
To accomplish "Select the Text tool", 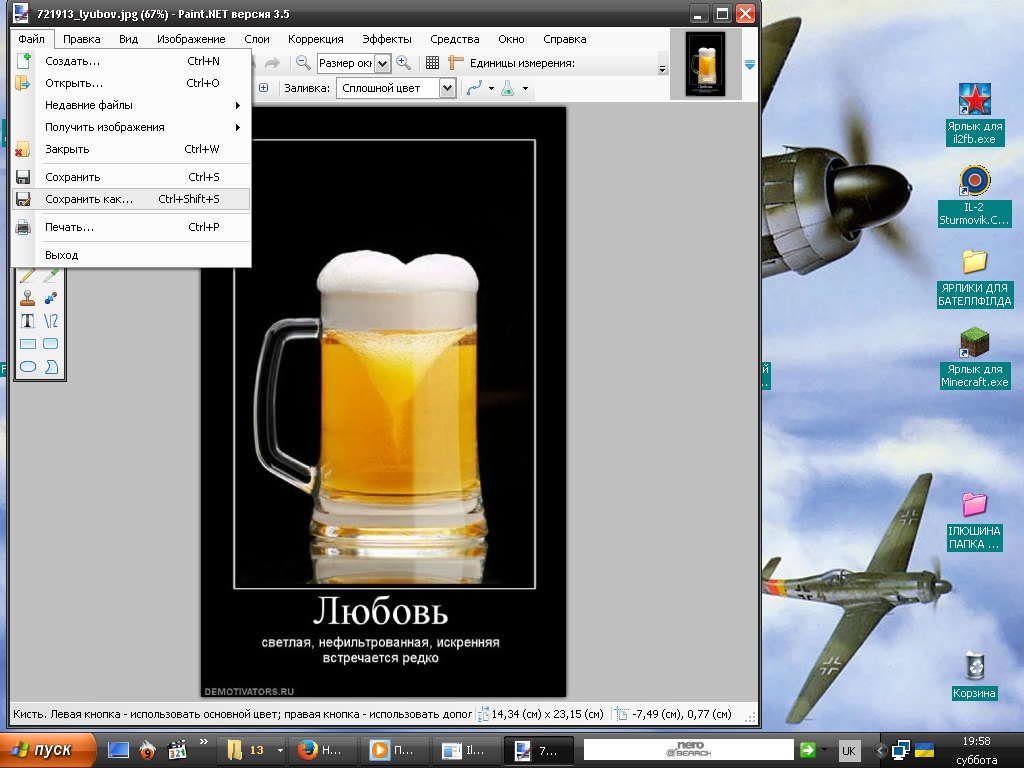I will tap(28, 321).
